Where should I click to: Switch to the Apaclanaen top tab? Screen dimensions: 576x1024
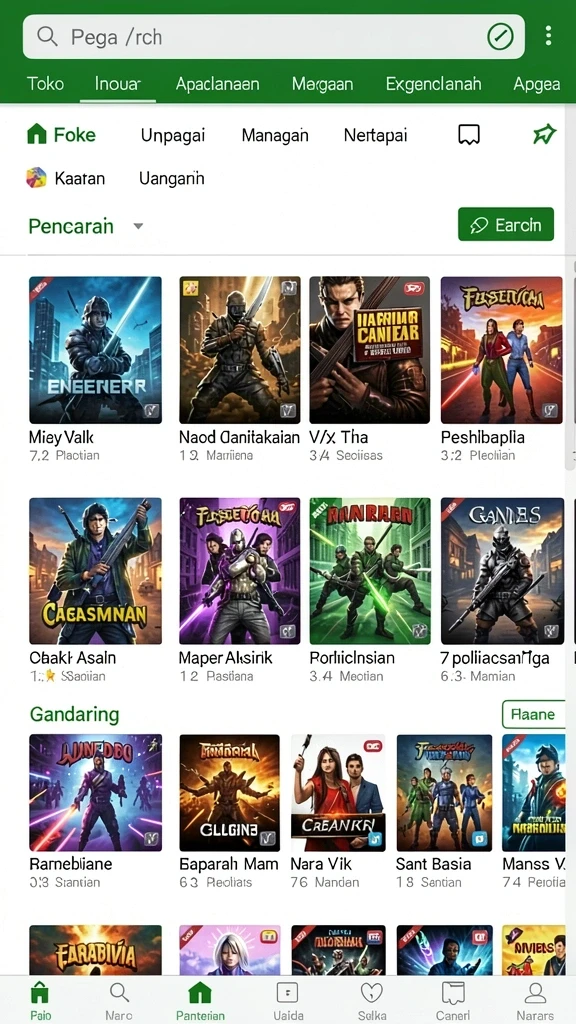[217, 84]
